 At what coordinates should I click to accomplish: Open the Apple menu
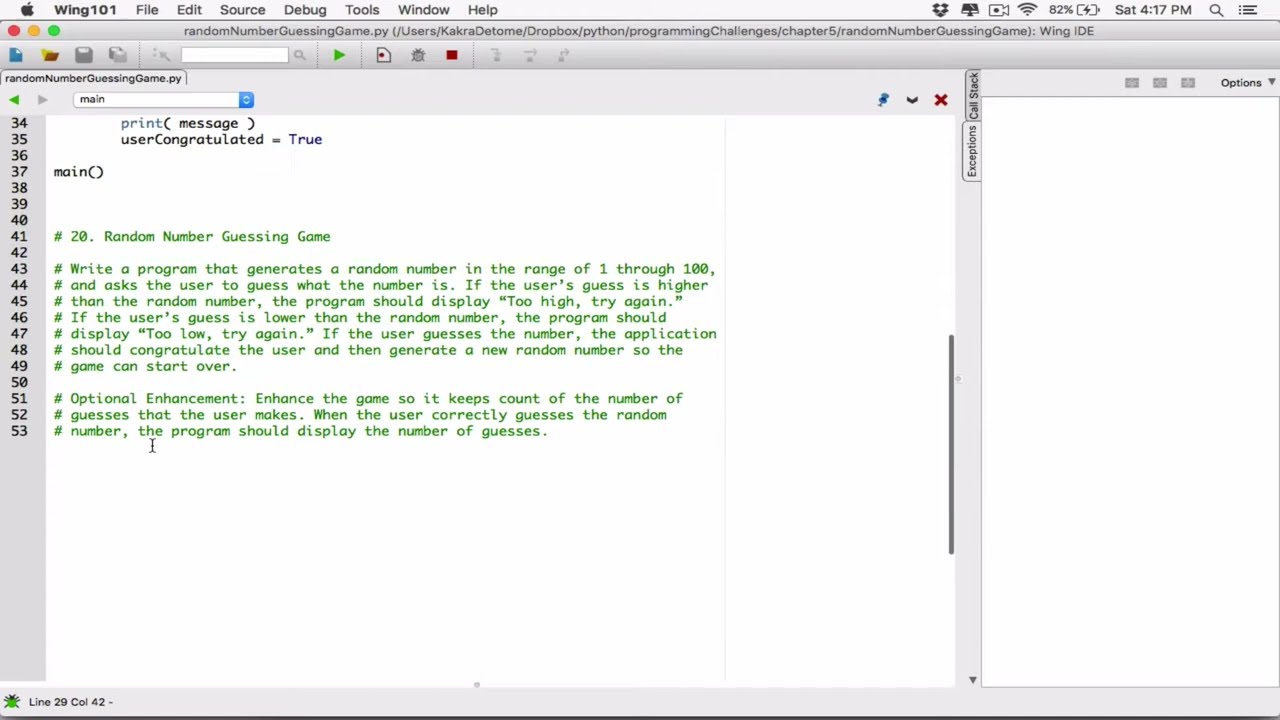(27, 10)
